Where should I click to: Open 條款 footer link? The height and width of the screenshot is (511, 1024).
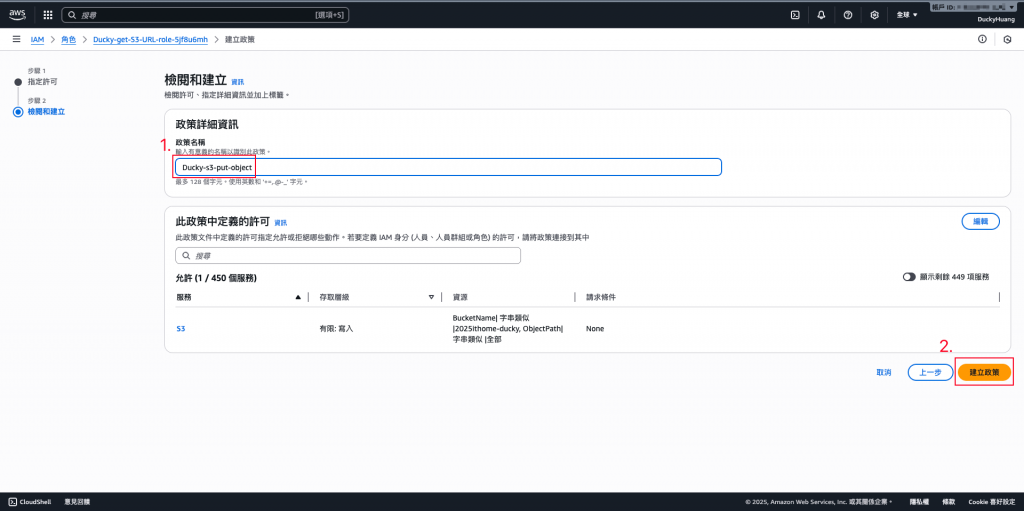(948, 502)
